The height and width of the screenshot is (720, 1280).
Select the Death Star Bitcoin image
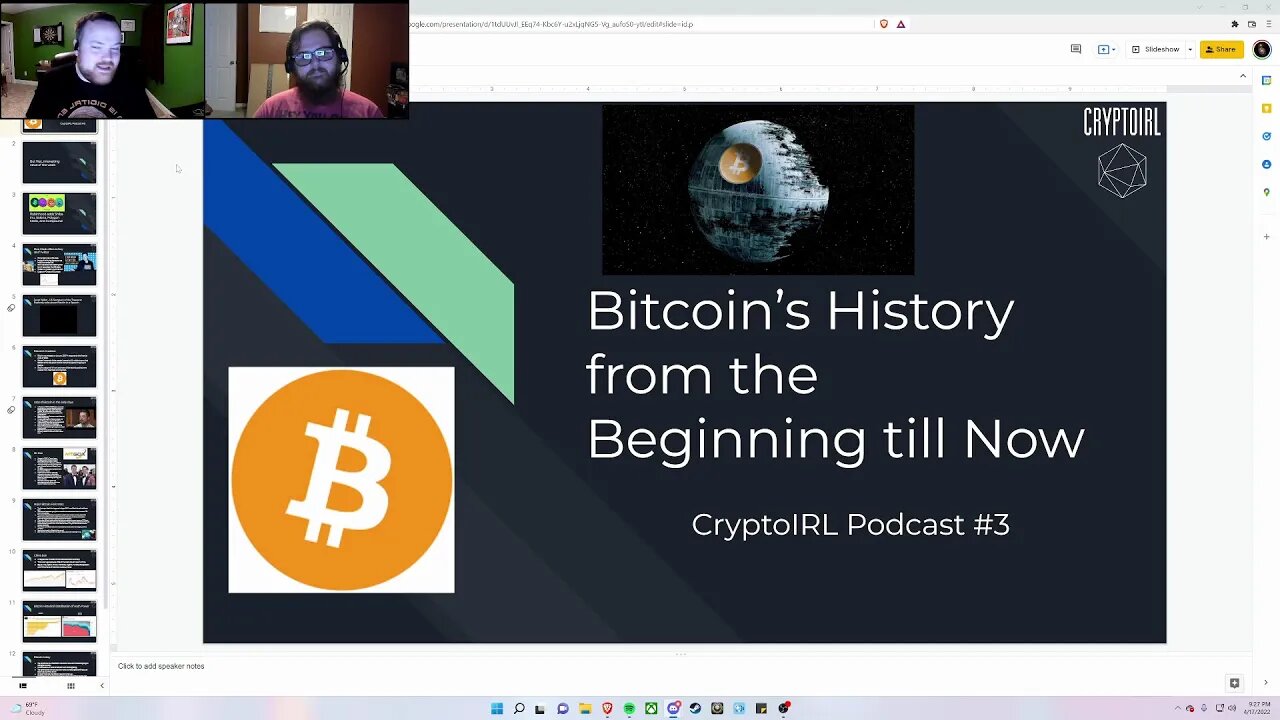tap(758, 189)
